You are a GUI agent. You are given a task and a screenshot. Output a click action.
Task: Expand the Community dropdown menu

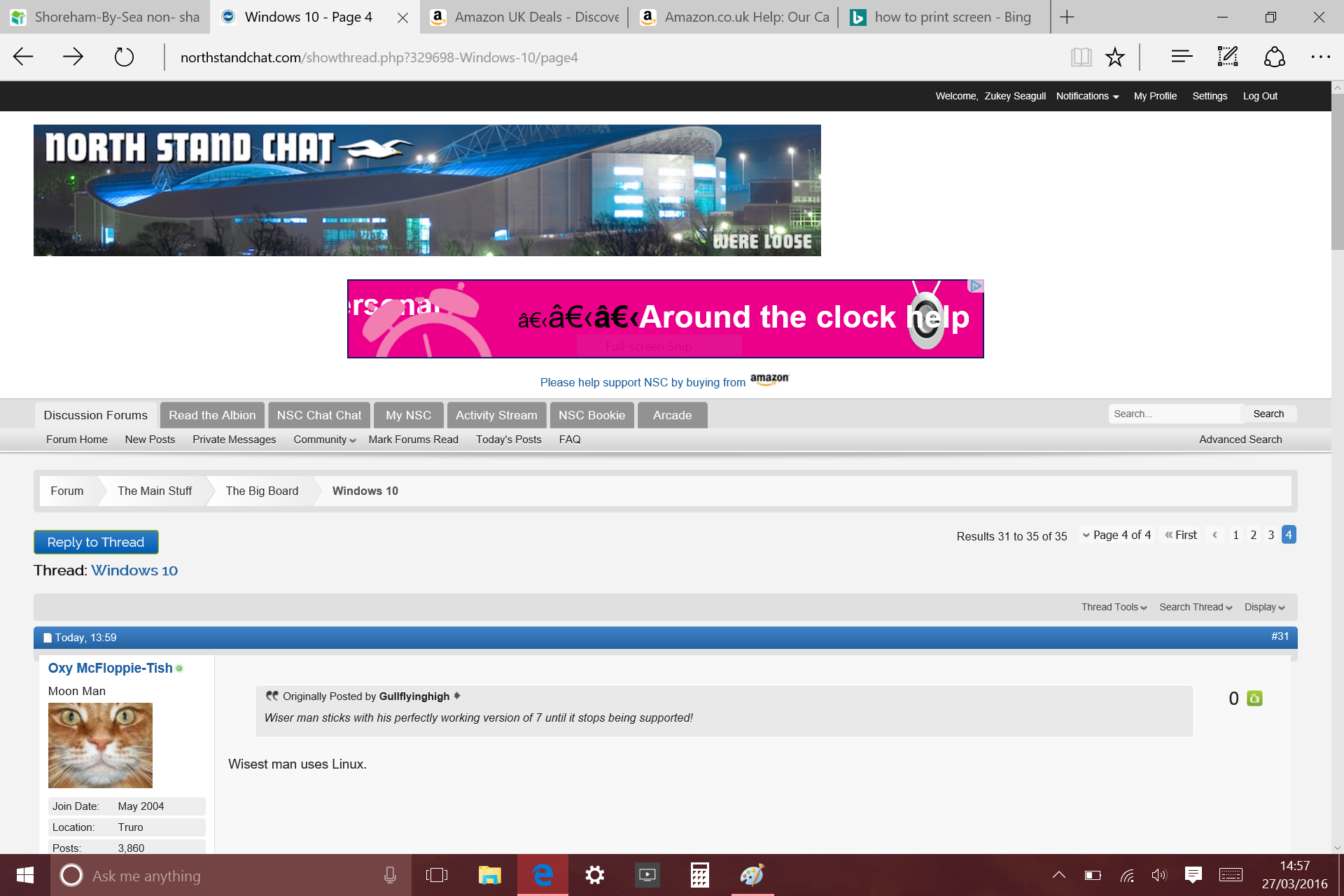click(x=324, y=439)
